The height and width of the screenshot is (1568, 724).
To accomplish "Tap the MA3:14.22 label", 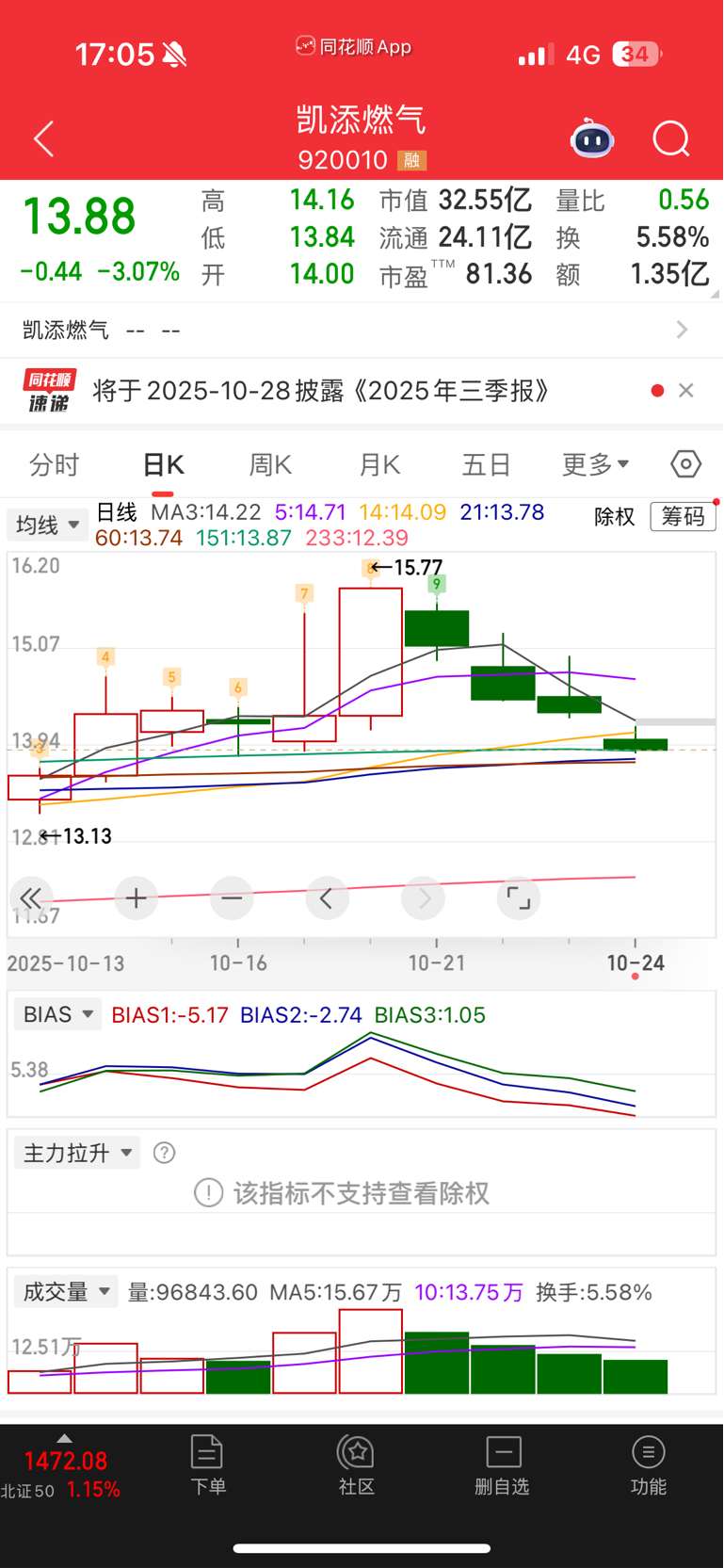I will tap(206, 512).
